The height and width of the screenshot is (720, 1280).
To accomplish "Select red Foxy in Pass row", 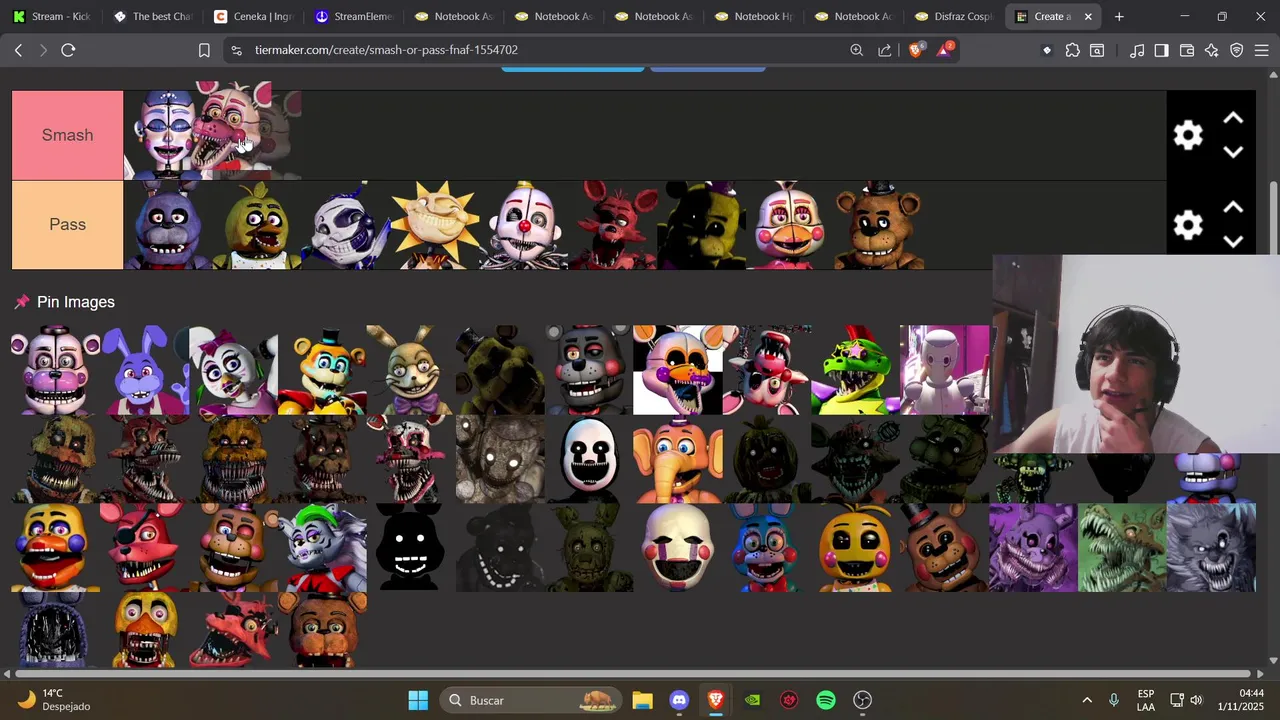I will pos(613,225).
